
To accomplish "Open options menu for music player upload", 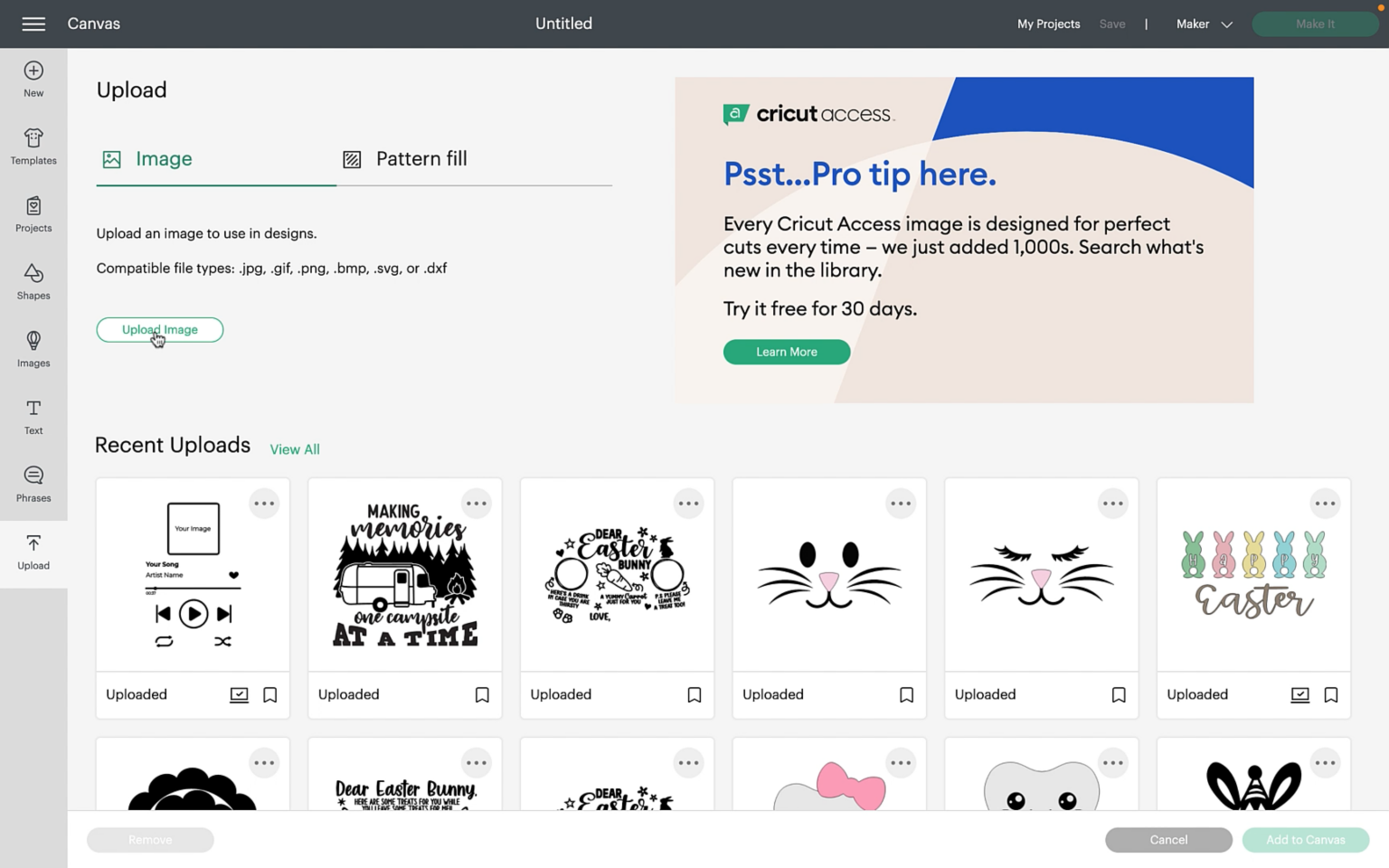I will [264, 504].
